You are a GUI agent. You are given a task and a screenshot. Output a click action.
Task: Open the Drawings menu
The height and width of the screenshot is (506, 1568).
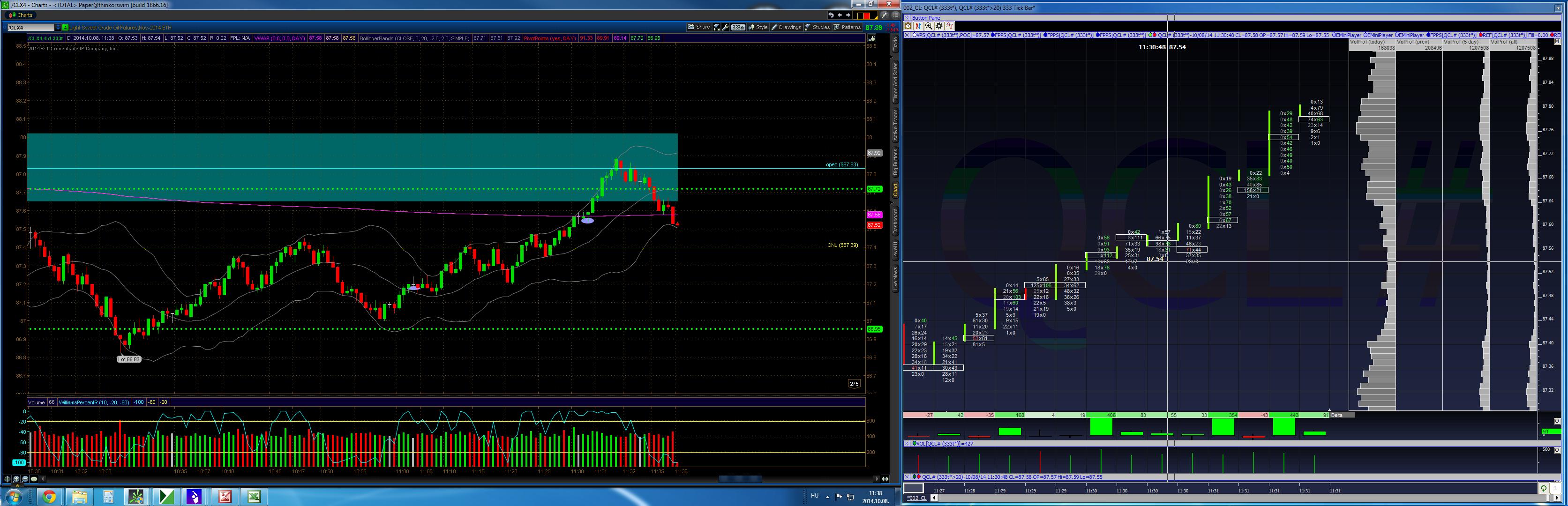787,27
